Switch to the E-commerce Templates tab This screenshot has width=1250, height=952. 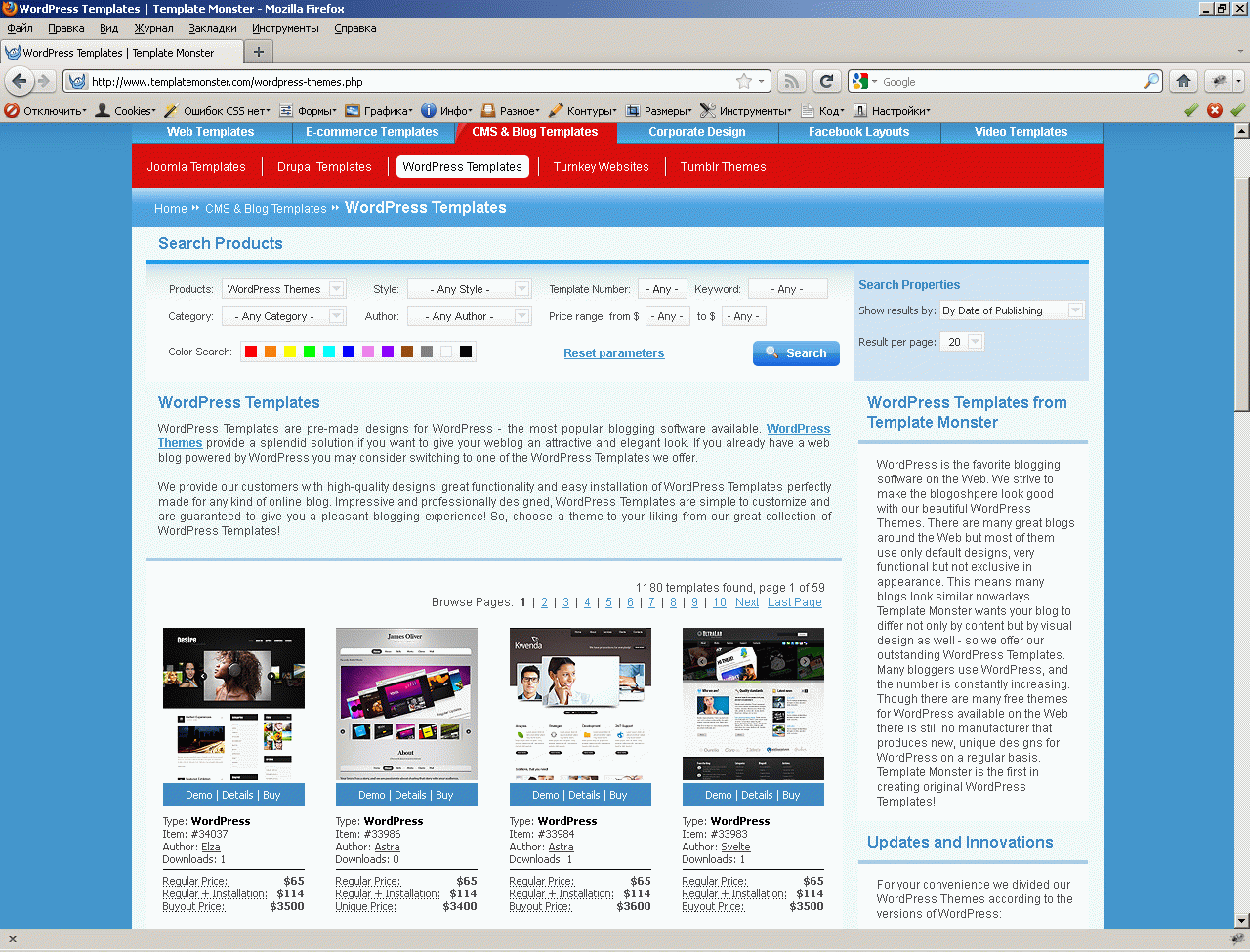[372, 132]
